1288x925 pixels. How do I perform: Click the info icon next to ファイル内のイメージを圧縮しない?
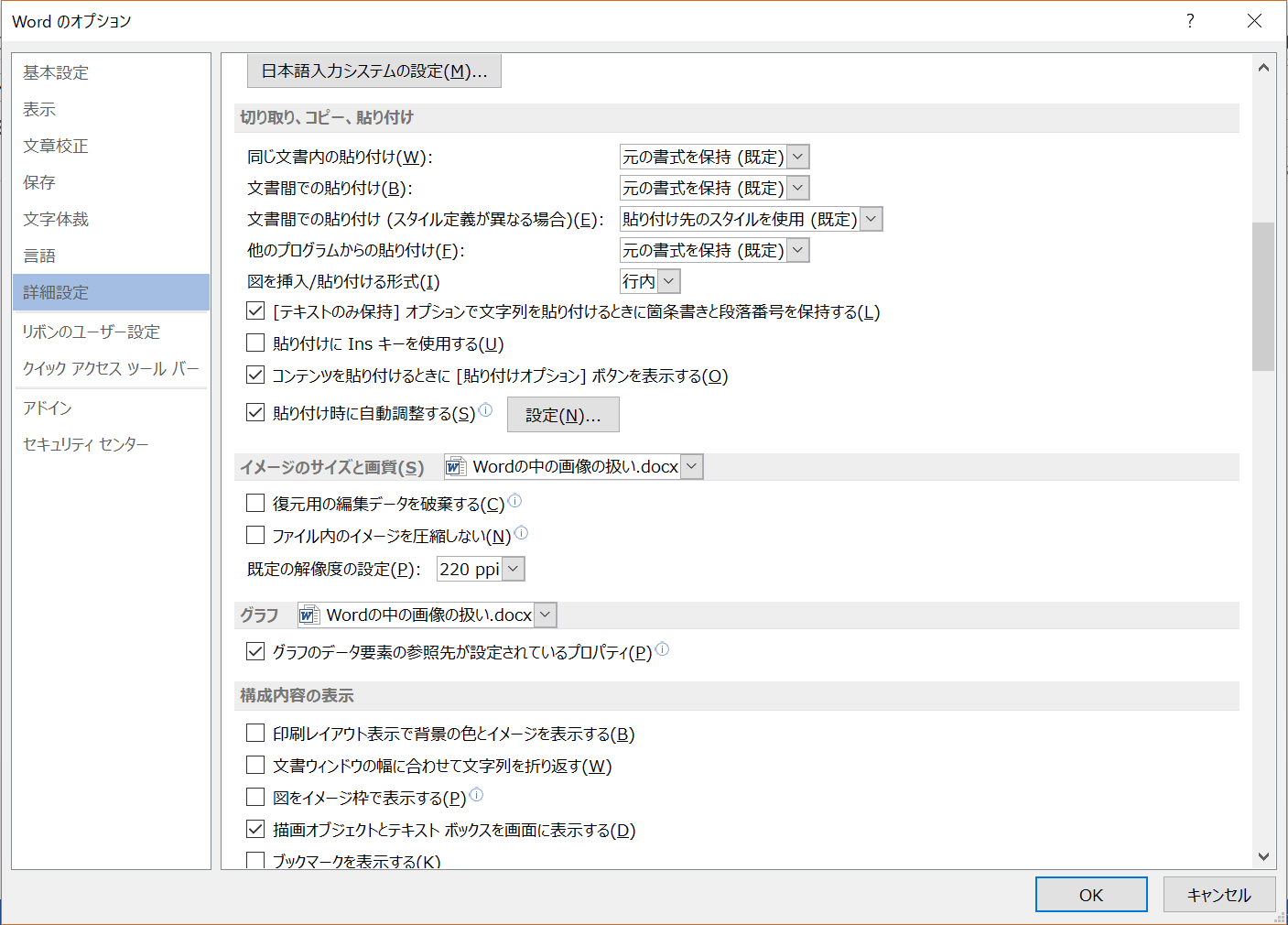(521, 532)
